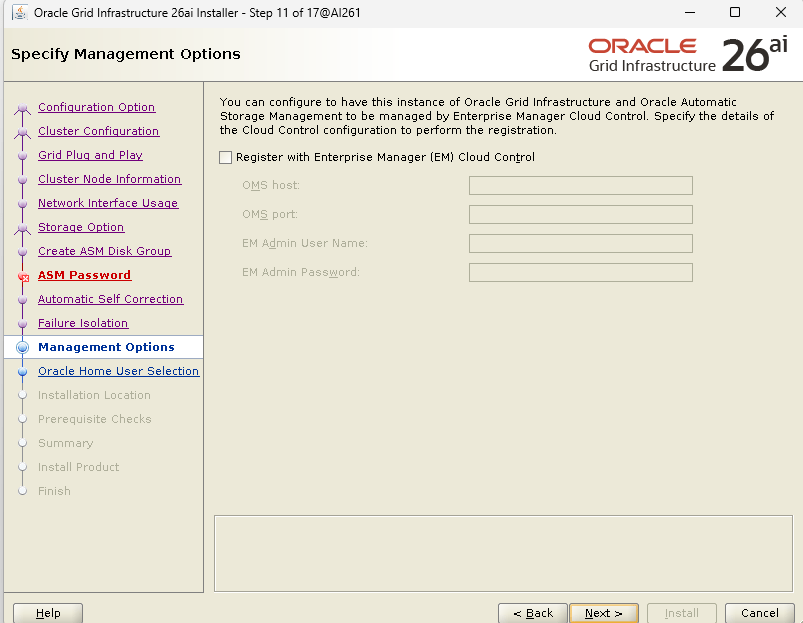Image resolution: width=803 pixels, height=623 pixels.
Task: Click the Storage Option step marker icon
Action: (x=22, y=228)
